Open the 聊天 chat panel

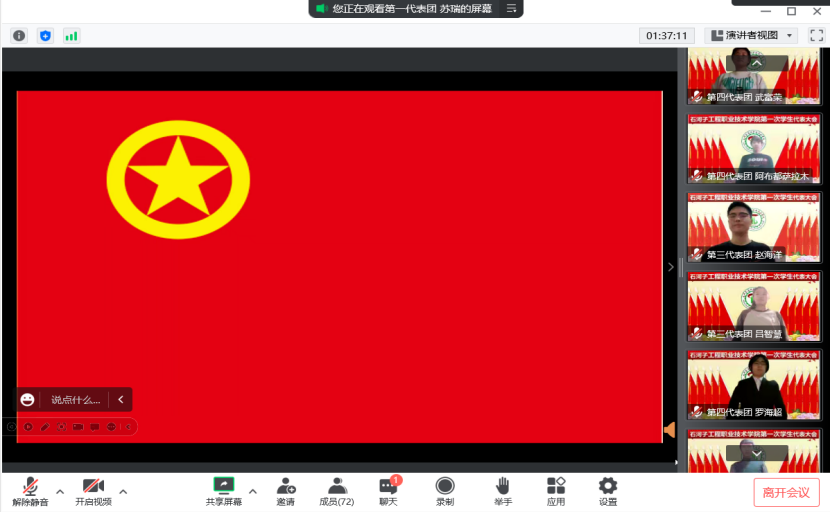[x=388, y=491]
